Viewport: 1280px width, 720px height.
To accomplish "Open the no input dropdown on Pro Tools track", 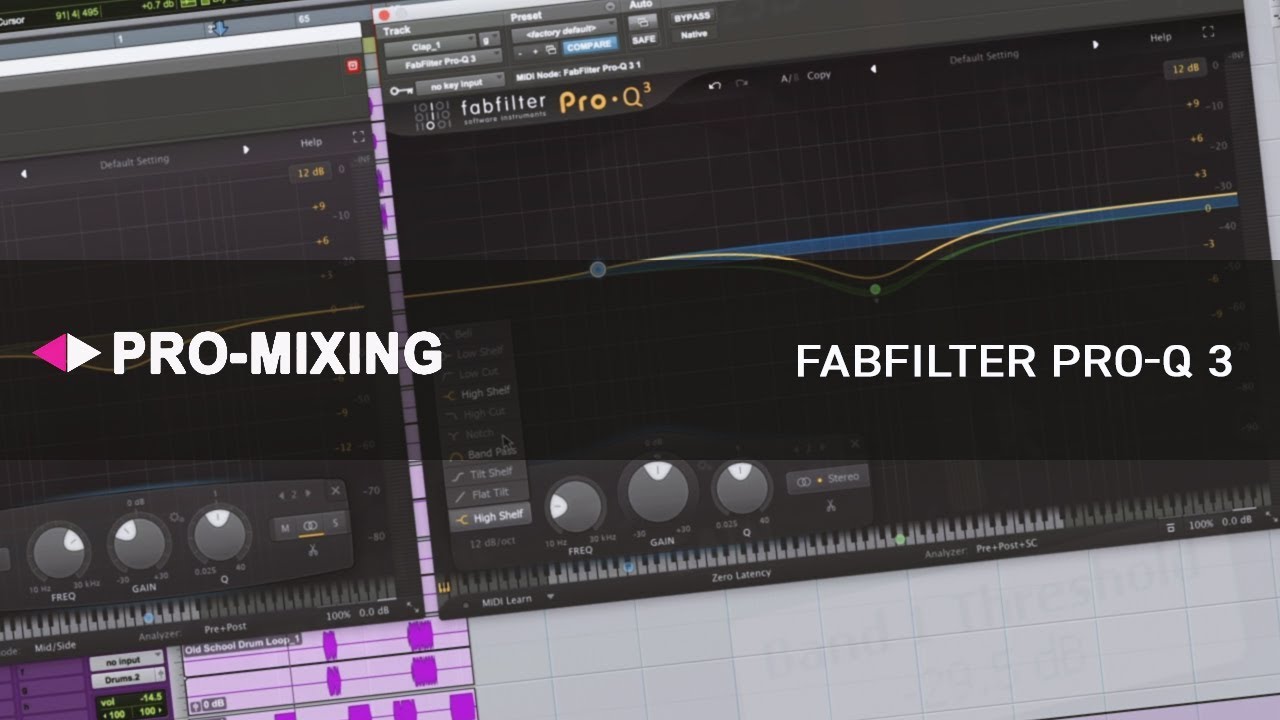I will click(127, 662).
